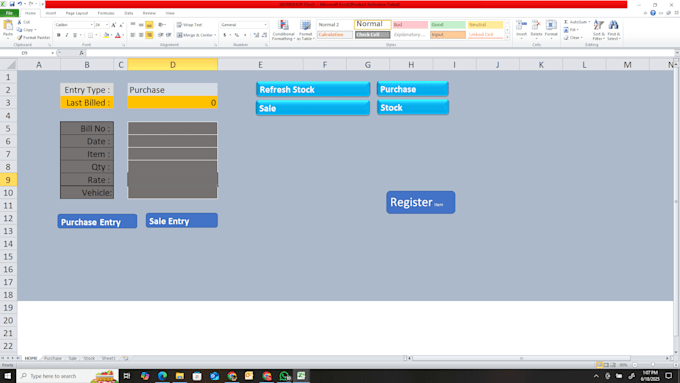The width and height of the screenshot is (680, 383).
Task: Open the Windows Start menu icon
Action: click(x=7, y=376)
